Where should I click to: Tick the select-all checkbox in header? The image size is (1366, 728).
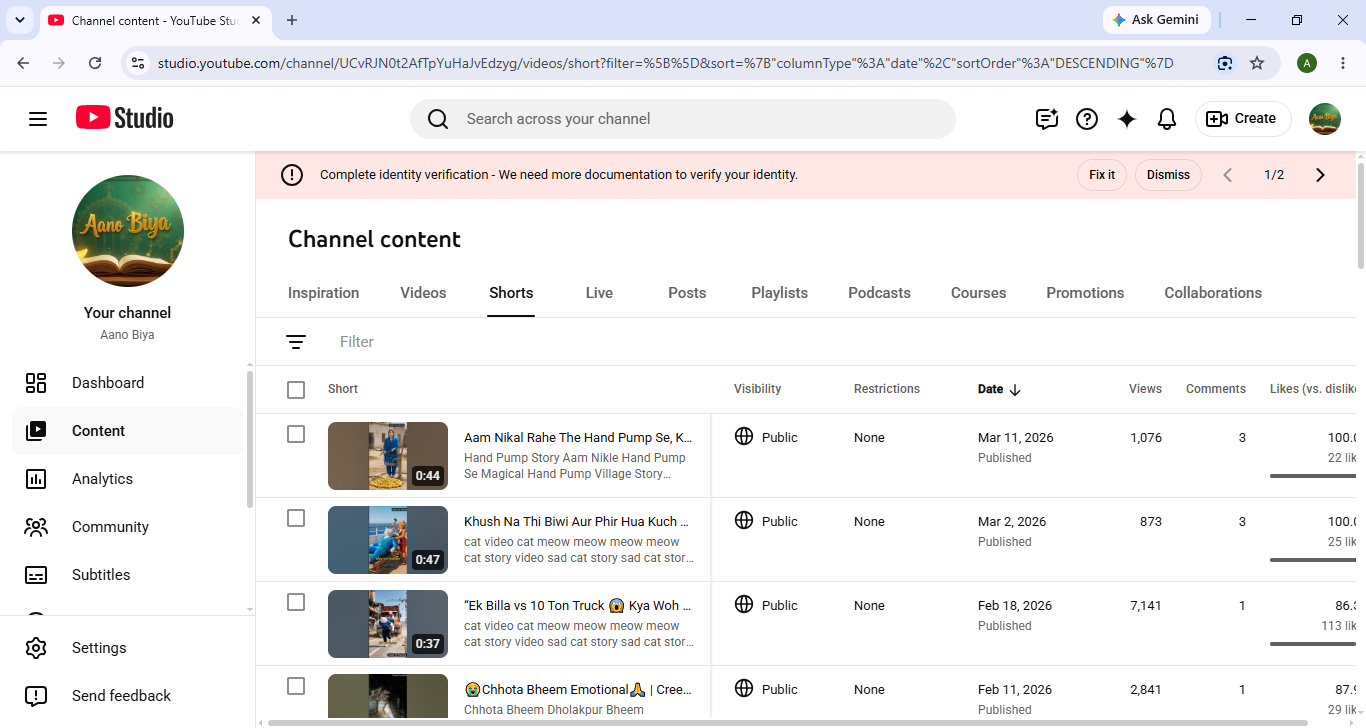pos(296,390)
